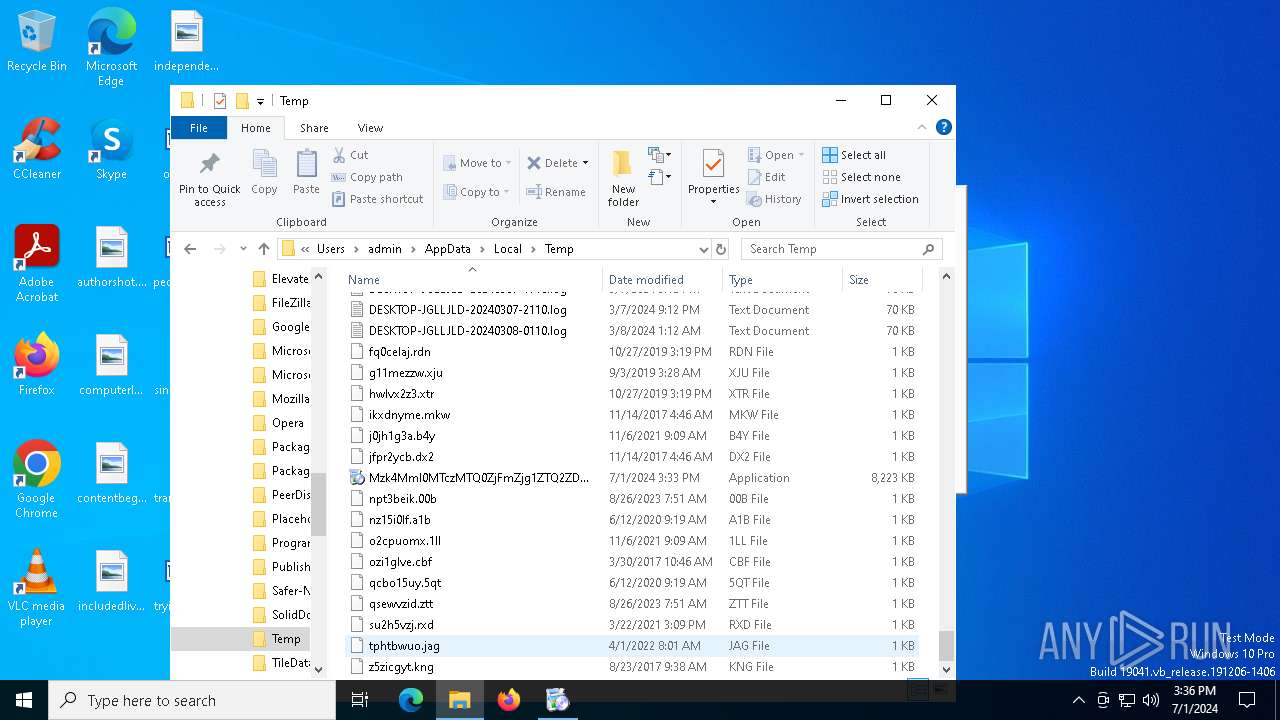Viewport: 1280px width, 720px height.
Task: Launch VLC media player shortcut
Action: point(37,588)
